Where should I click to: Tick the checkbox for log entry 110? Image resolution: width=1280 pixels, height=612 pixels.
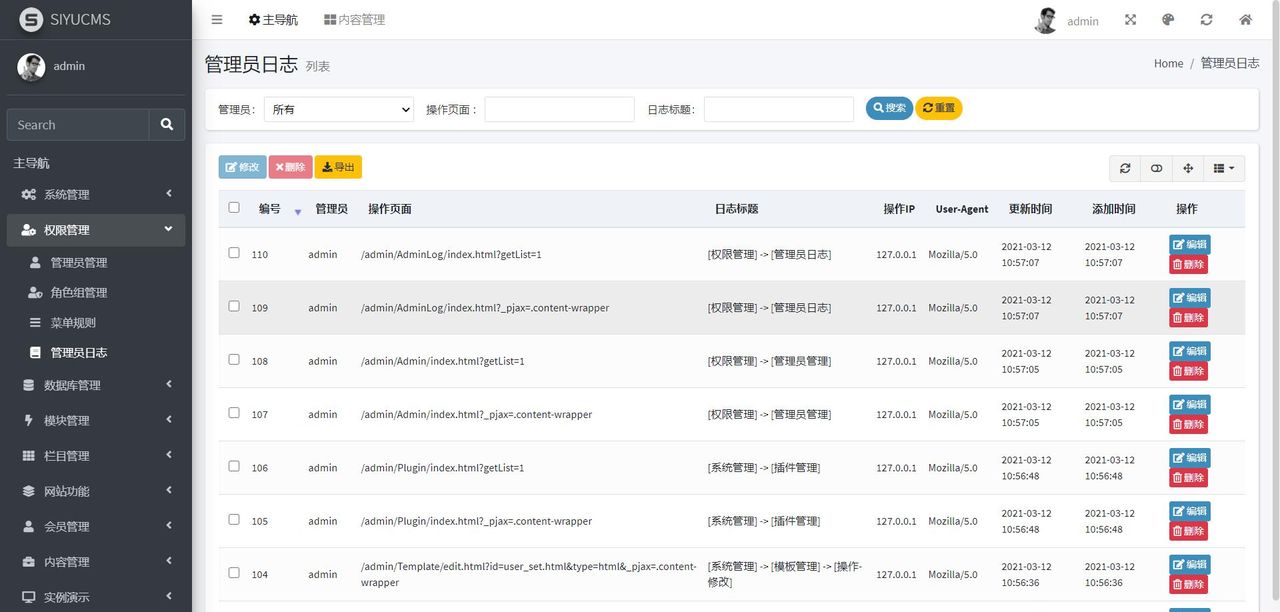(x=233, y=253)
